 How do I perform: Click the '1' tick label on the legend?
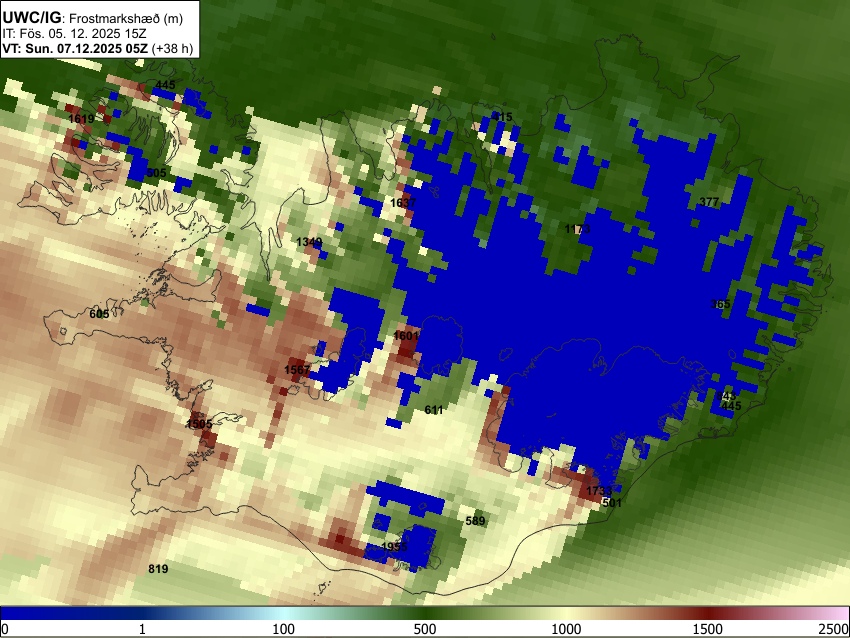pyautogui.click(x=142, y=629)
